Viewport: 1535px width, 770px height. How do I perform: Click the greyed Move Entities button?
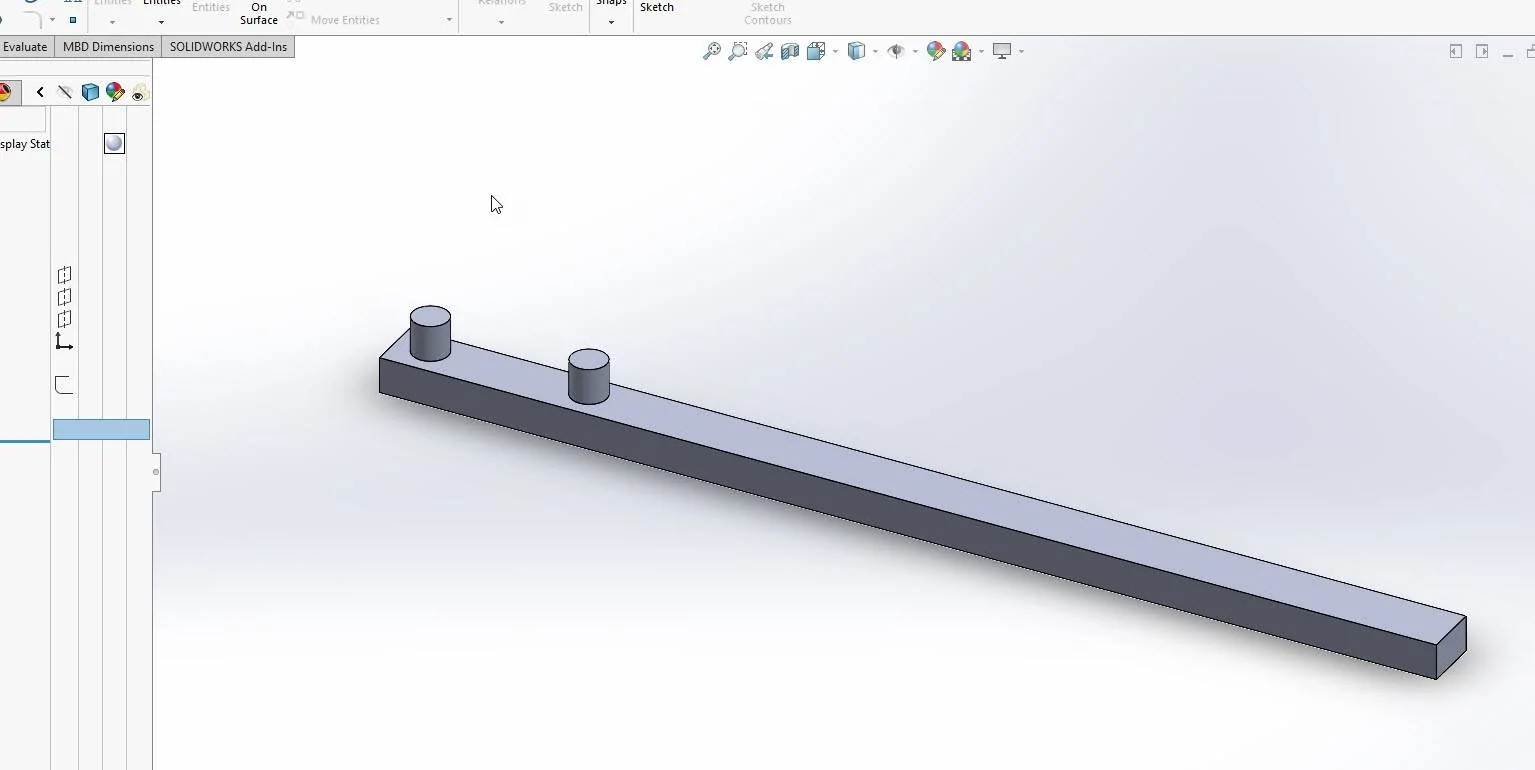point(335,20)
